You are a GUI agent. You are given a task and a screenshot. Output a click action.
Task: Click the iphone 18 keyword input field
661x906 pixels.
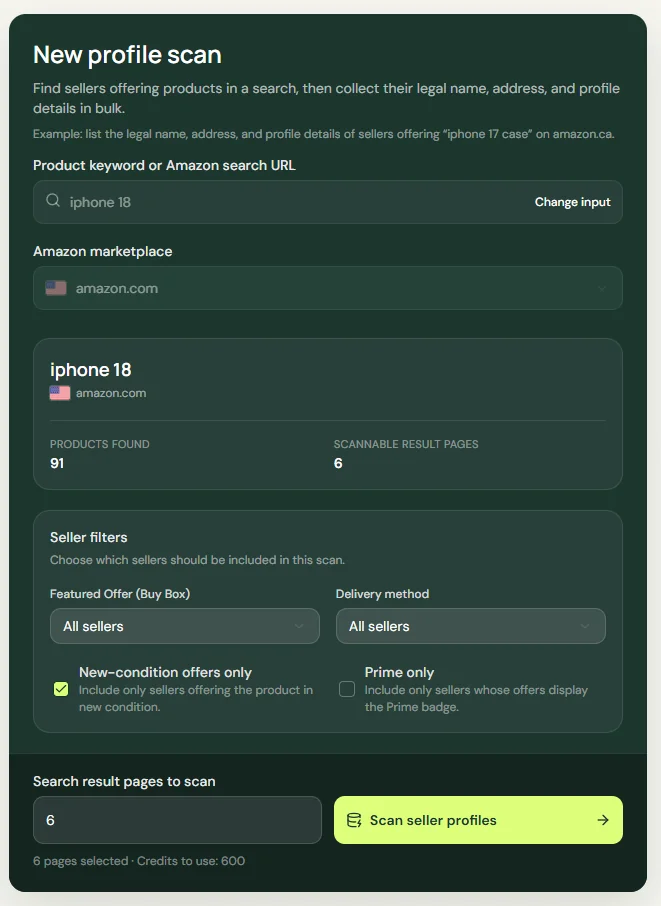[328, 202]
